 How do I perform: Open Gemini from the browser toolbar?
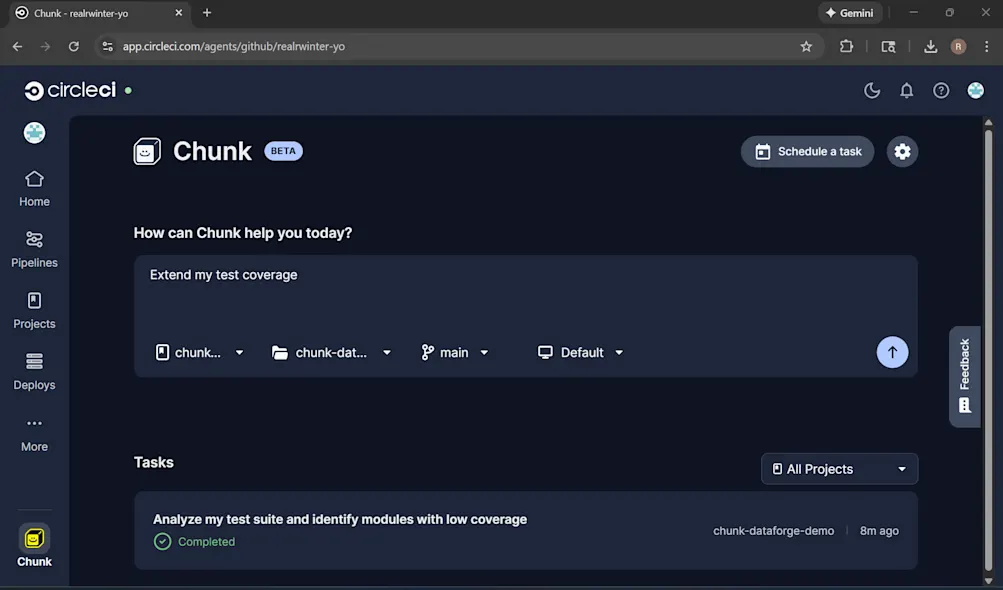pos(849,13)
